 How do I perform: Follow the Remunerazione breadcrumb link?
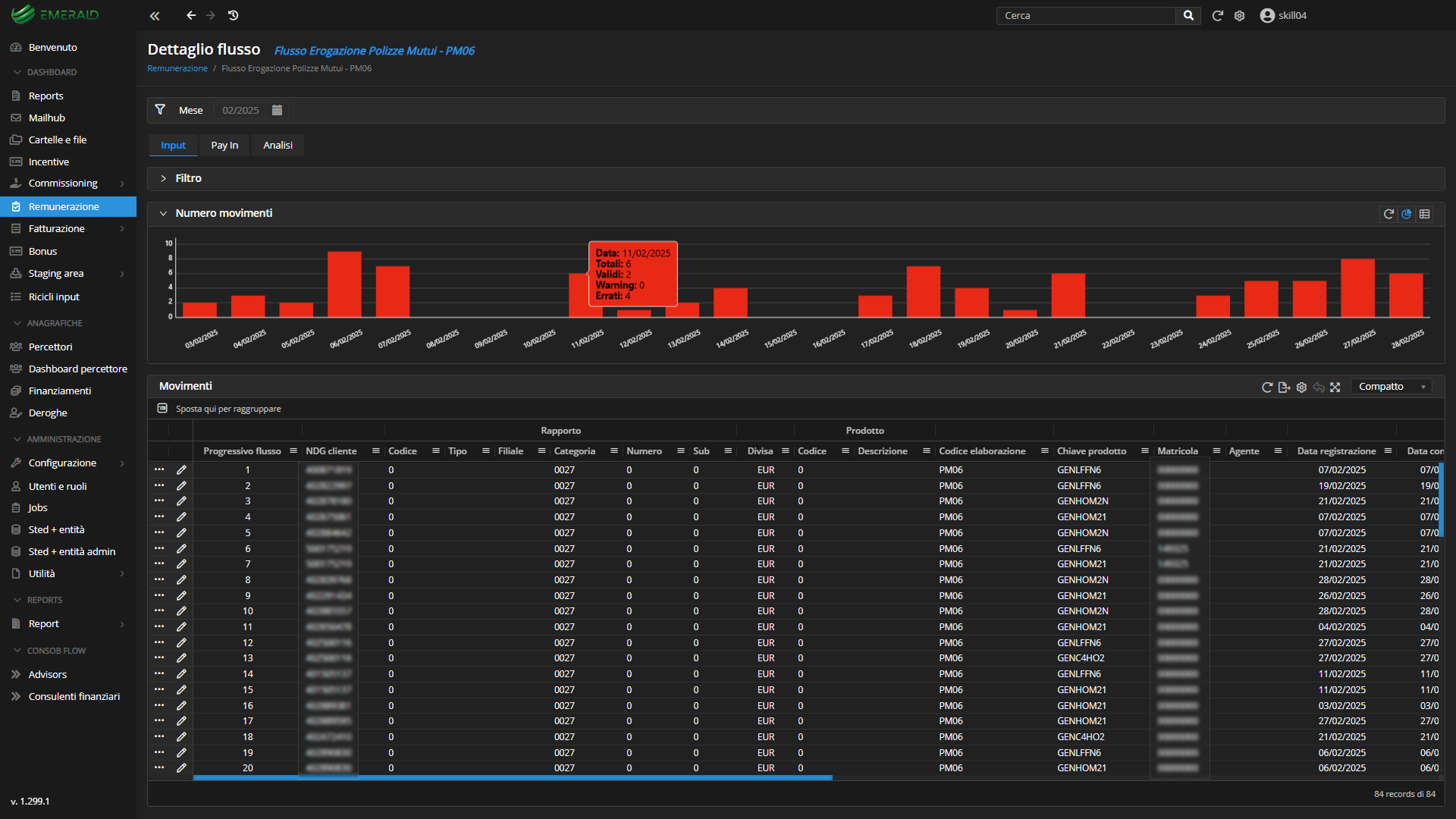tap(177, 68)
